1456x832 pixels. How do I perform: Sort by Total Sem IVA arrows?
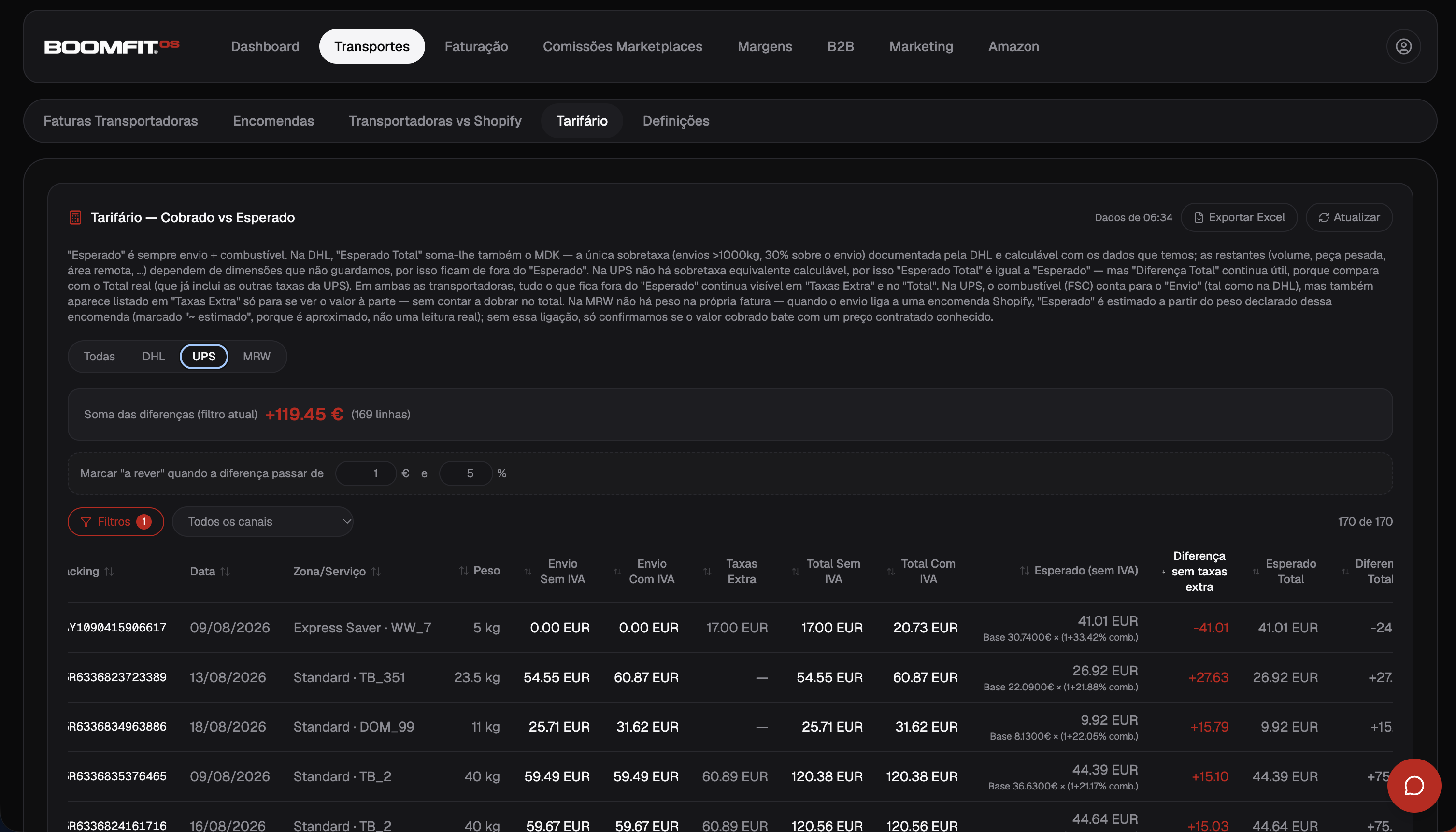click(796, 572)
